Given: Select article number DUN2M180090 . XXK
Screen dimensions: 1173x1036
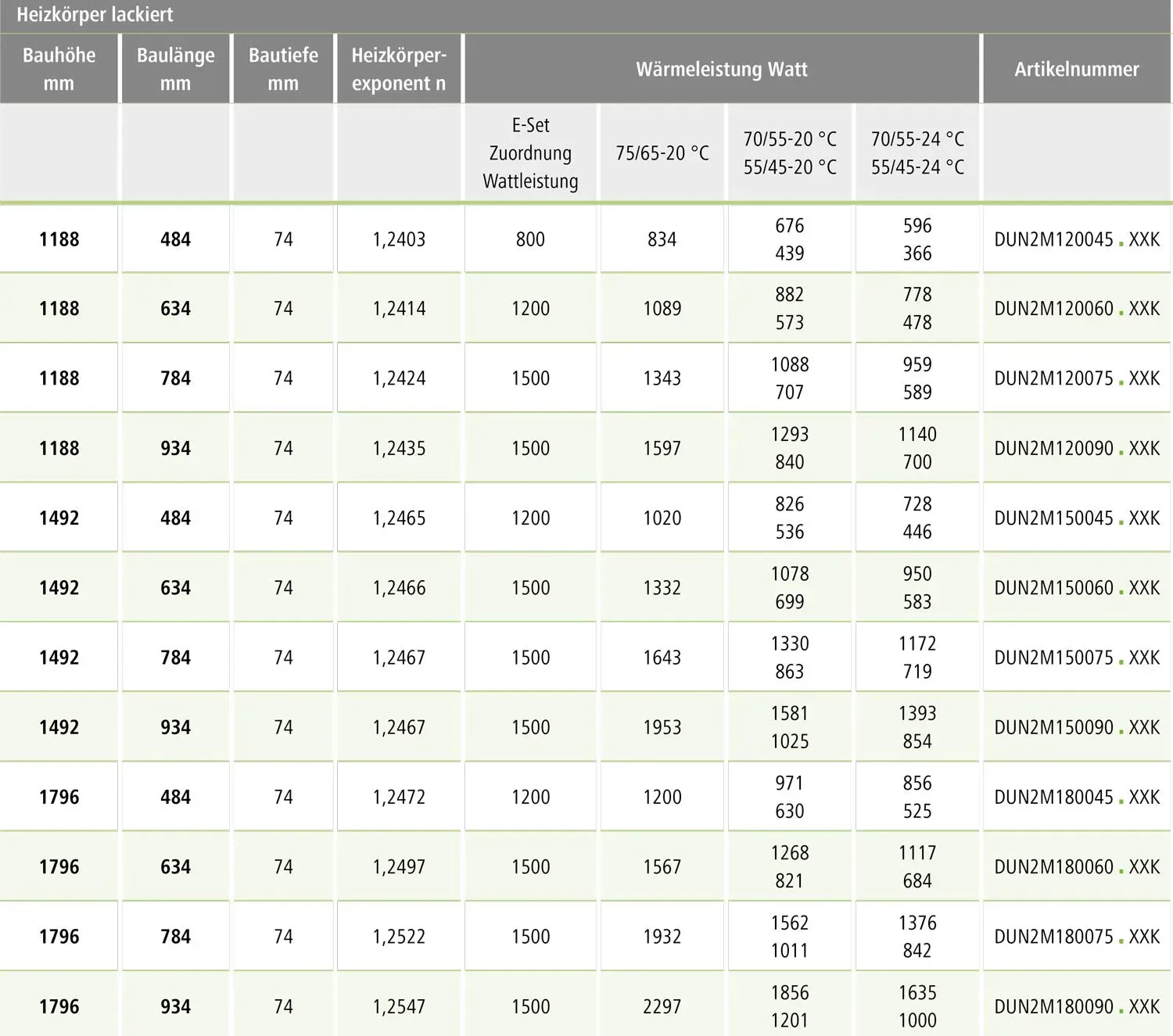Looking at the screenshot, I should [x=1077, y=1006].
